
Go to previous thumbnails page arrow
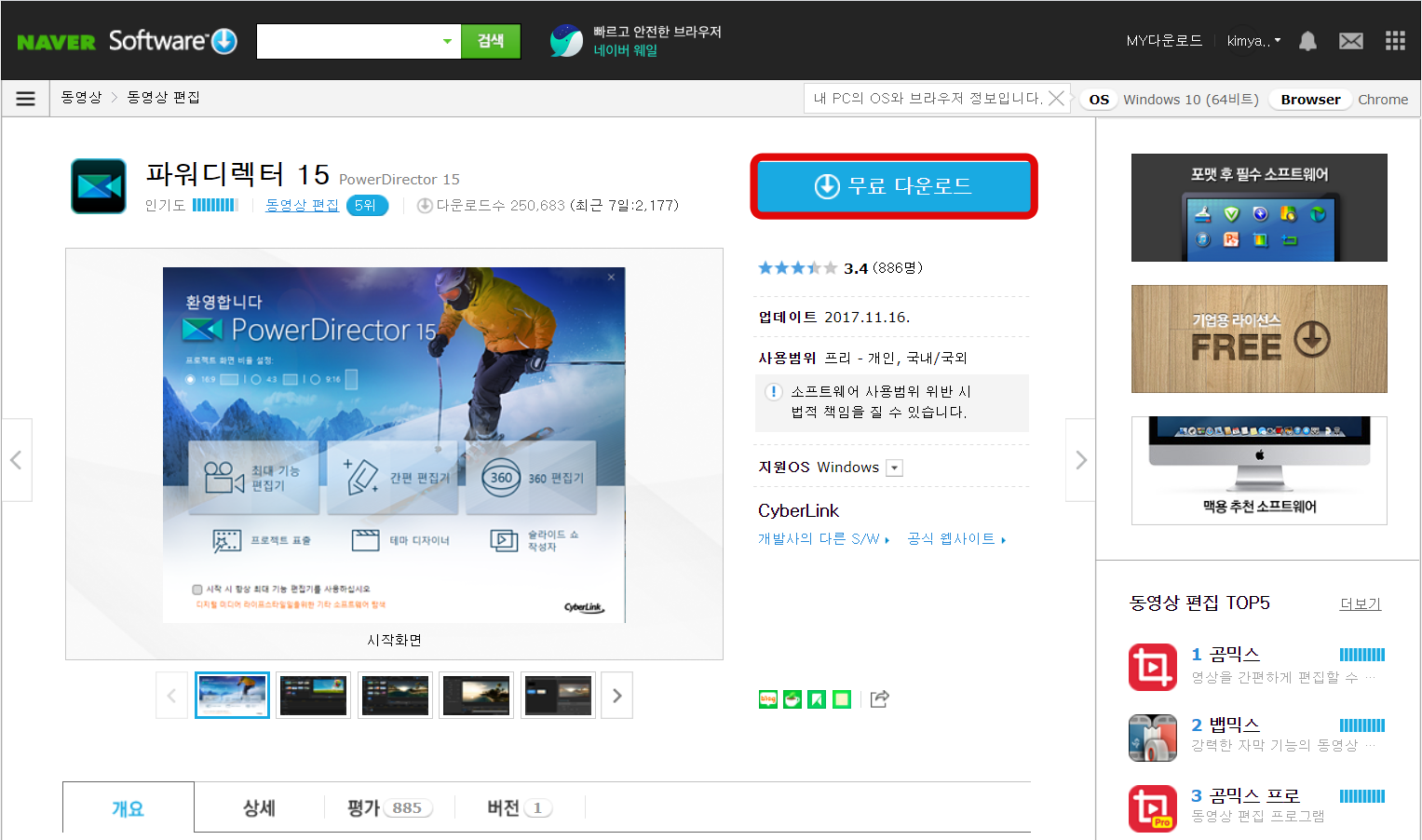pyautogui.click(x=171, y=696)
